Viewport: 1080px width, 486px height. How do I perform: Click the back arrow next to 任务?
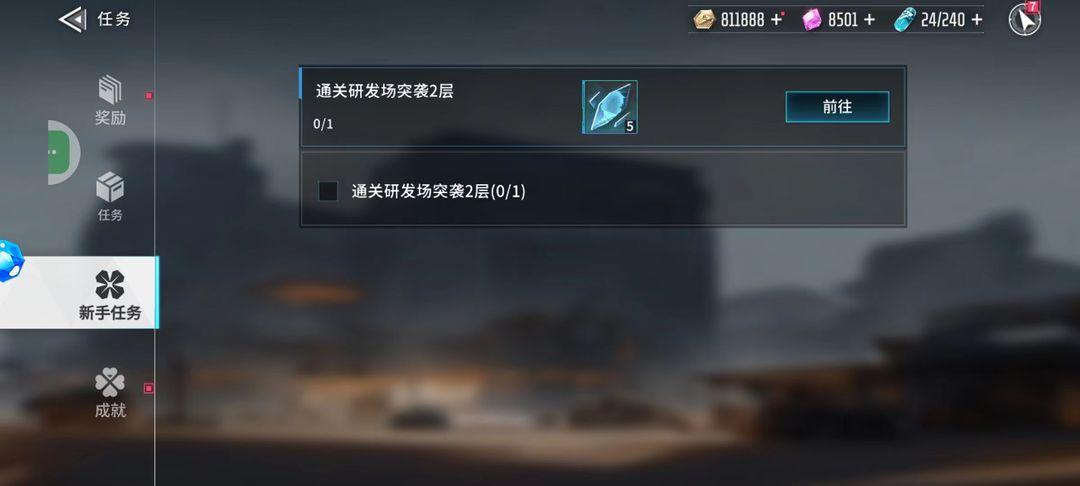[x=72, y=19]
